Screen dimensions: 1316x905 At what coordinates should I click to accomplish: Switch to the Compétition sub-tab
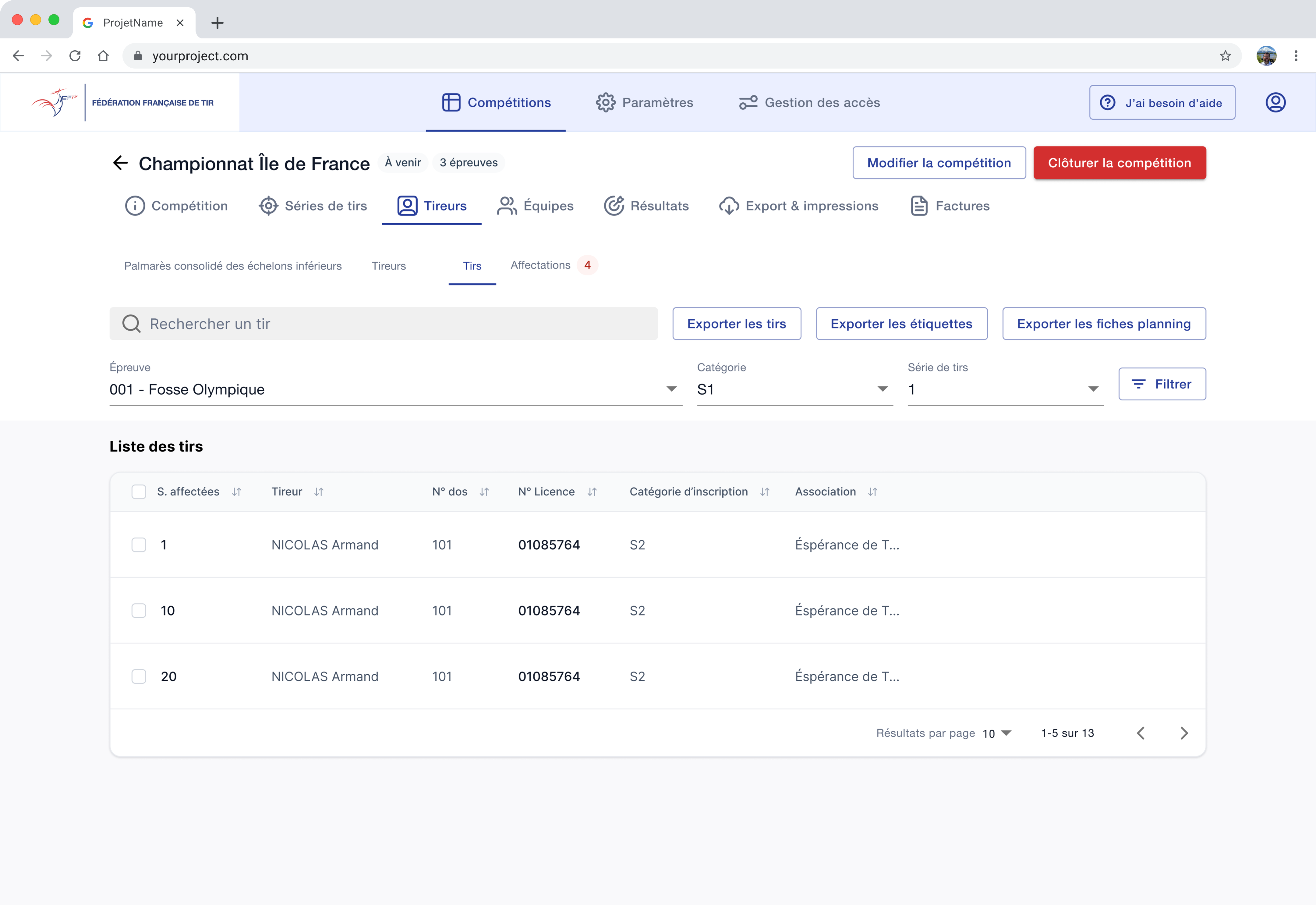tap(176, 206)
